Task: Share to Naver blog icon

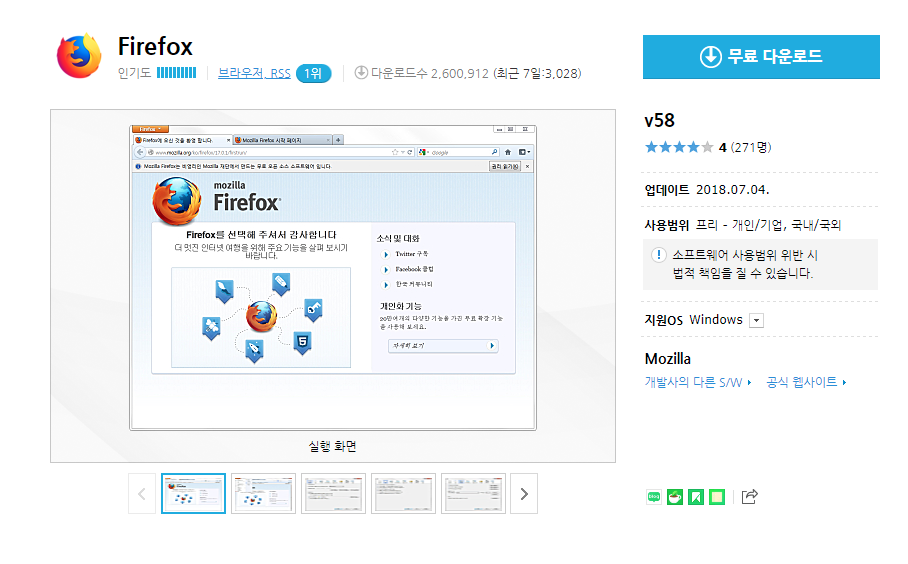Action: [654, 497]
